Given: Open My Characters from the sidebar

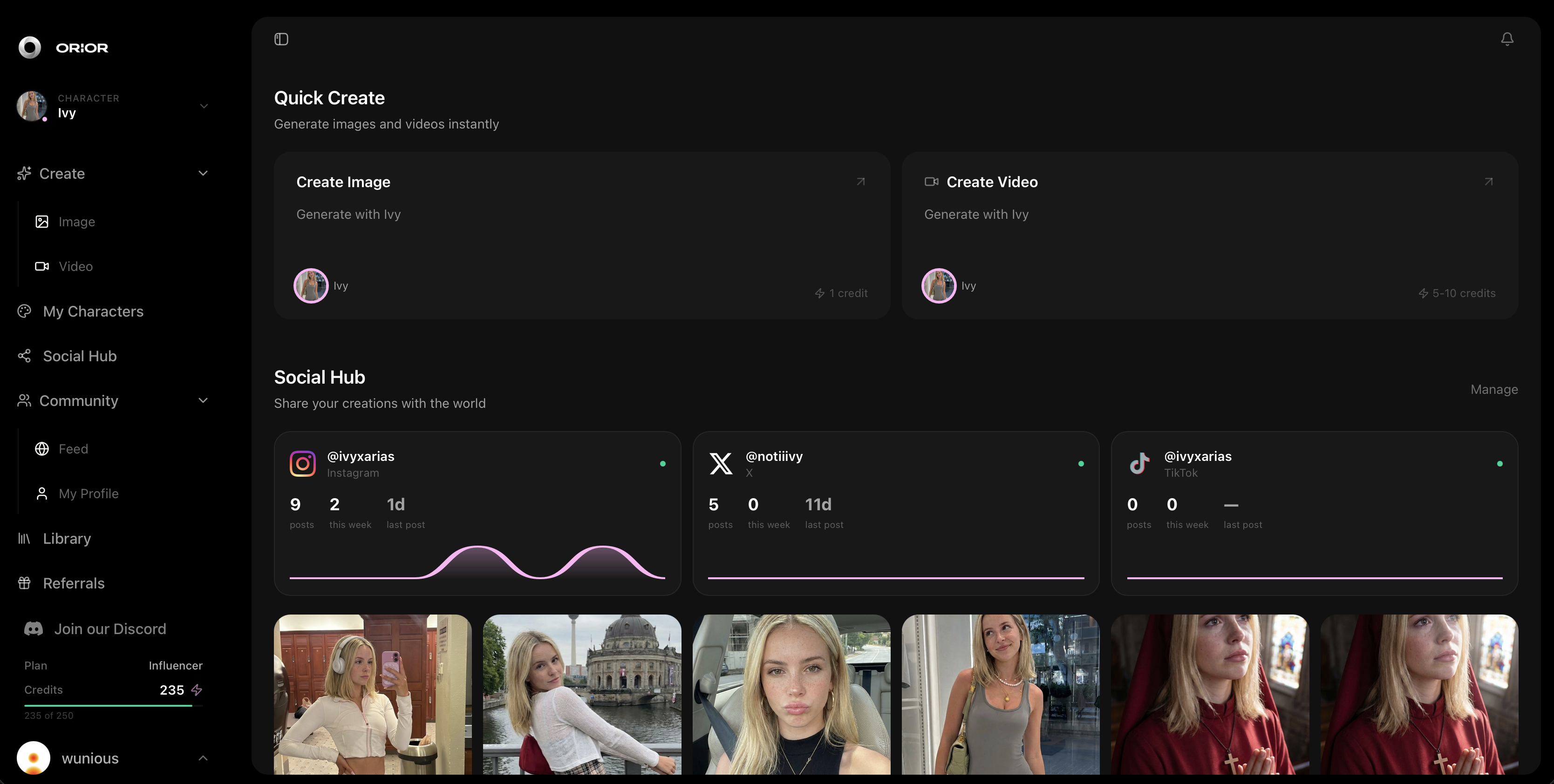Looking at the screenshot, I should point(93,311).
